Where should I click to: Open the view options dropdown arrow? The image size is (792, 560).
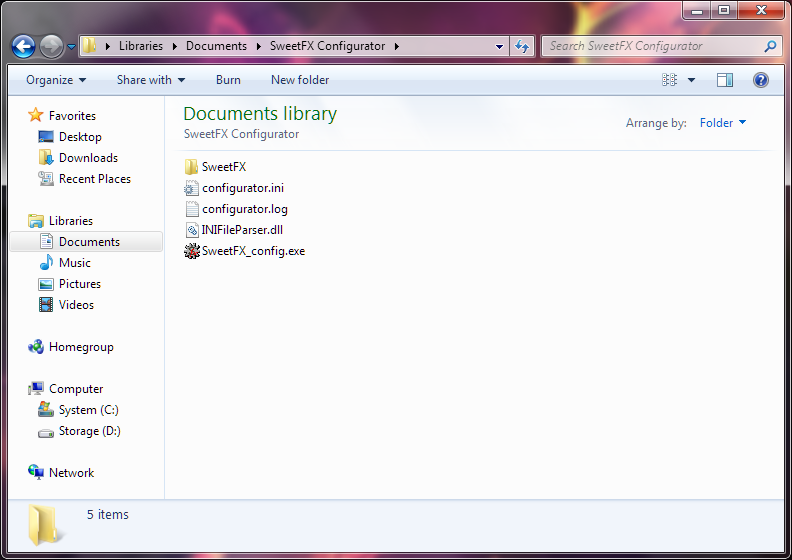[x=691, y=80]
